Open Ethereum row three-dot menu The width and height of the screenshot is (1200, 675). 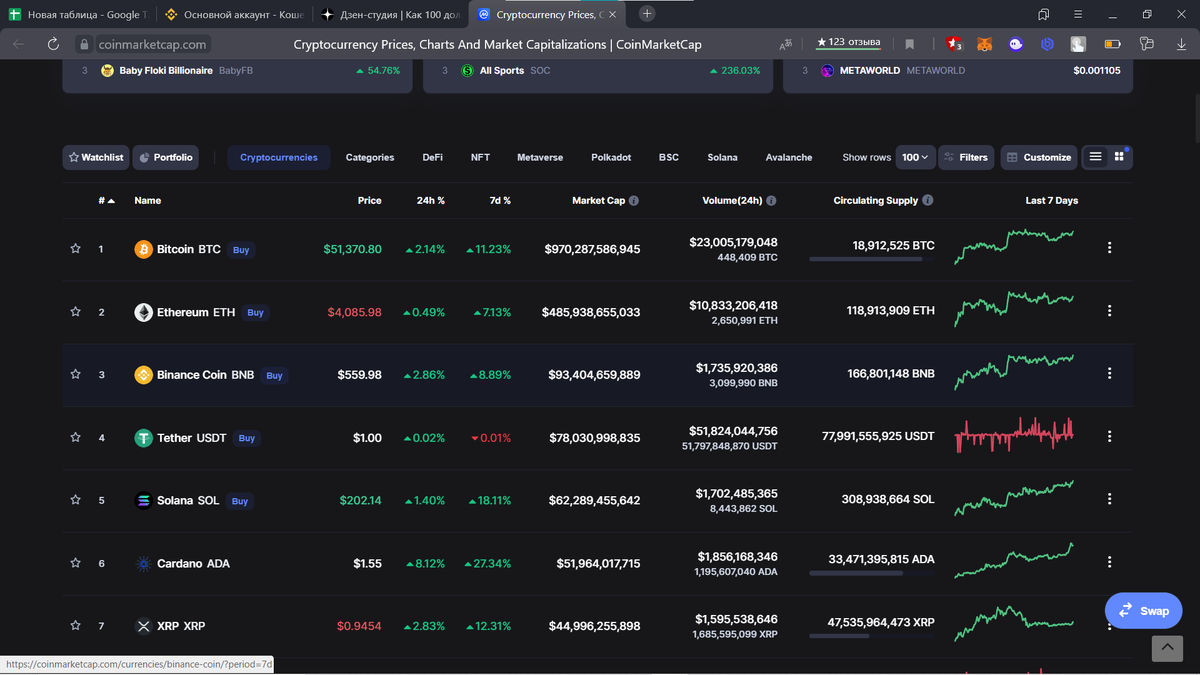1109,311
